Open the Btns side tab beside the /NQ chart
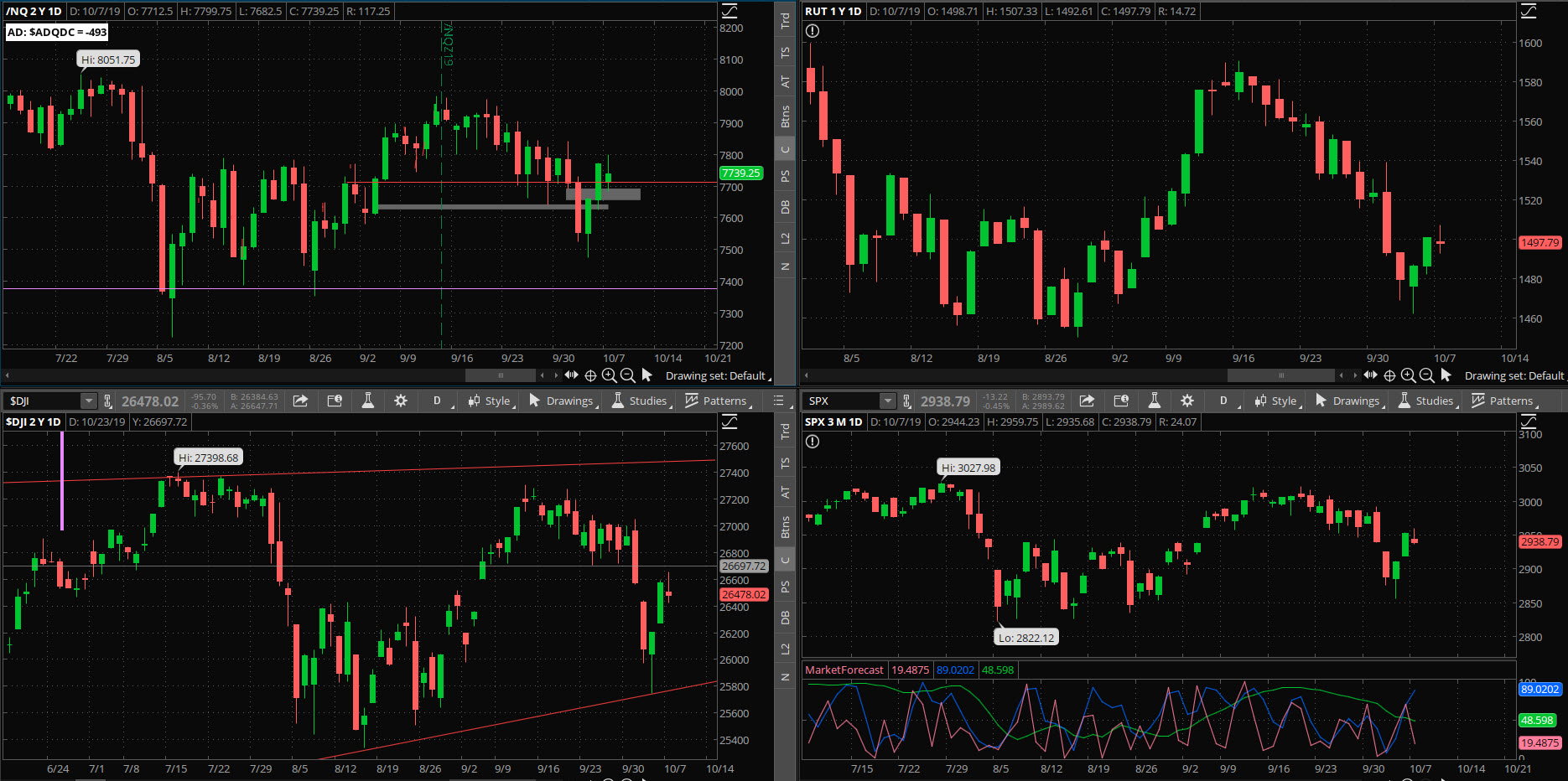The width and height of the screenshot is (1568, 781). (785, 116)
